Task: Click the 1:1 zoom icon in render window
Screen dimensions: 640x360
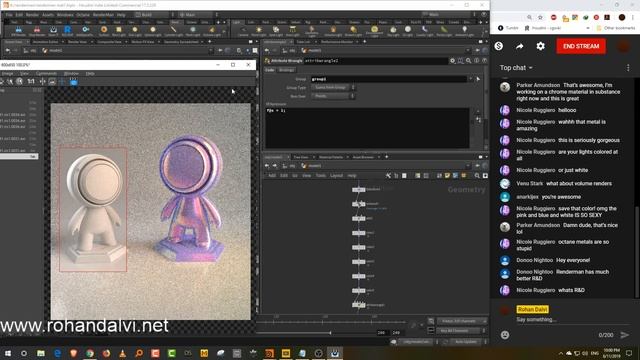Action: 31,82
